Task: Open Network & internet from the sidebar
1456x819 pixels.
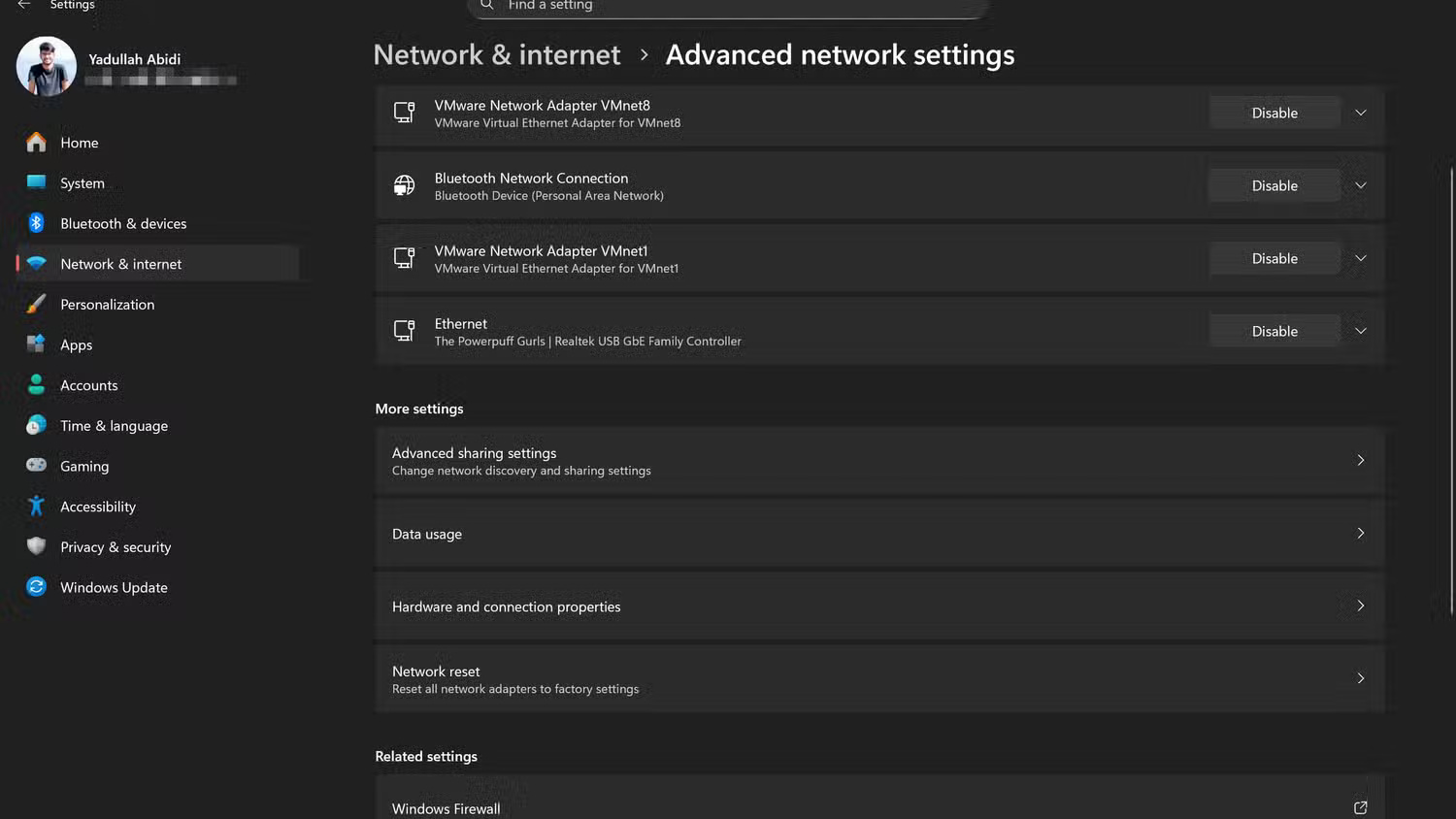Action: 120,263
